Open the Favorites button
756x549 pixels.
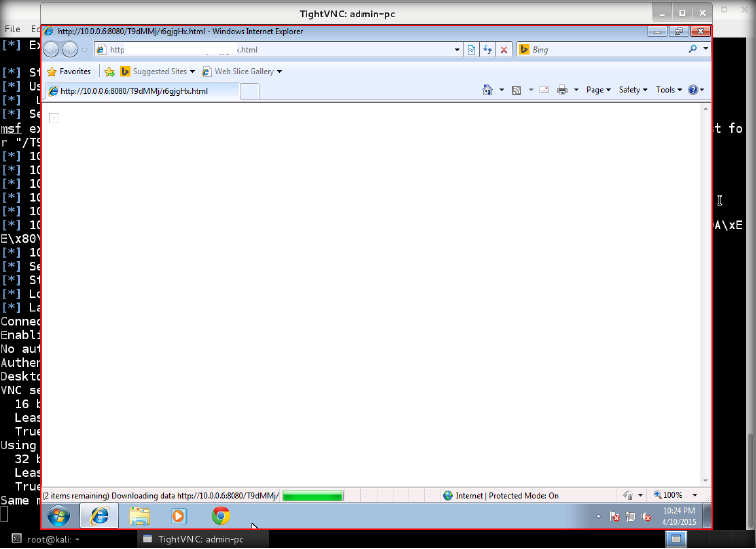click(x=69, y=71)
